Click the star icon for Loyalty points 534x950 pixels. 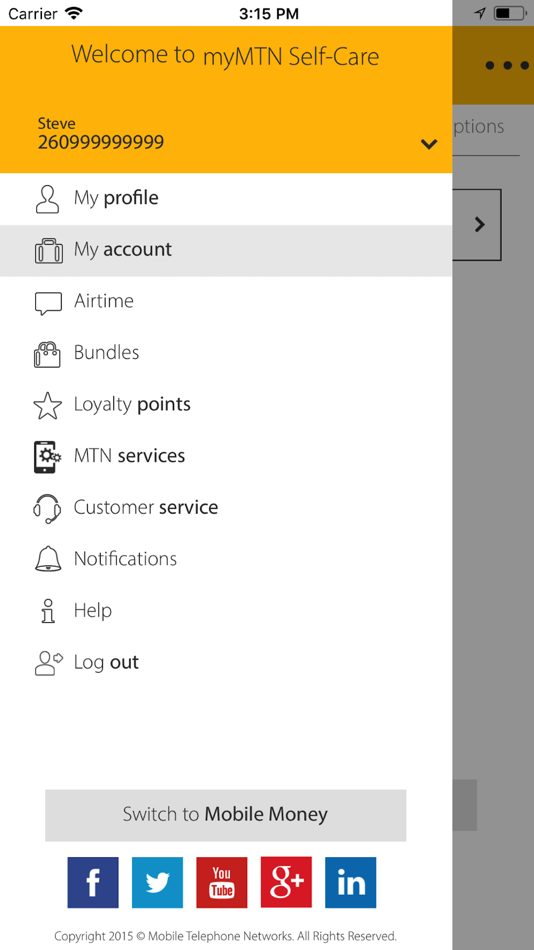47,405
